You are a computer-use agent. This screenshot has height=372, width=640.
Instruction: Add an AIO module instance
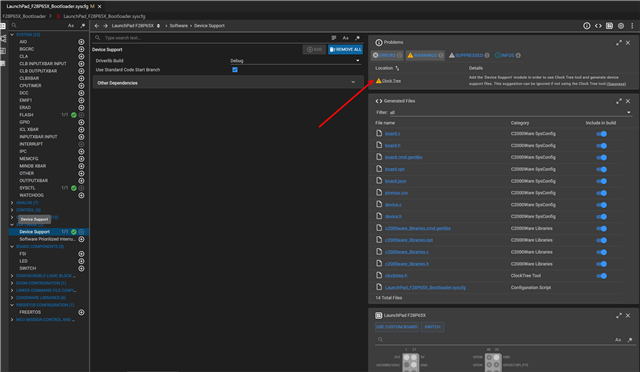[81, 42]
